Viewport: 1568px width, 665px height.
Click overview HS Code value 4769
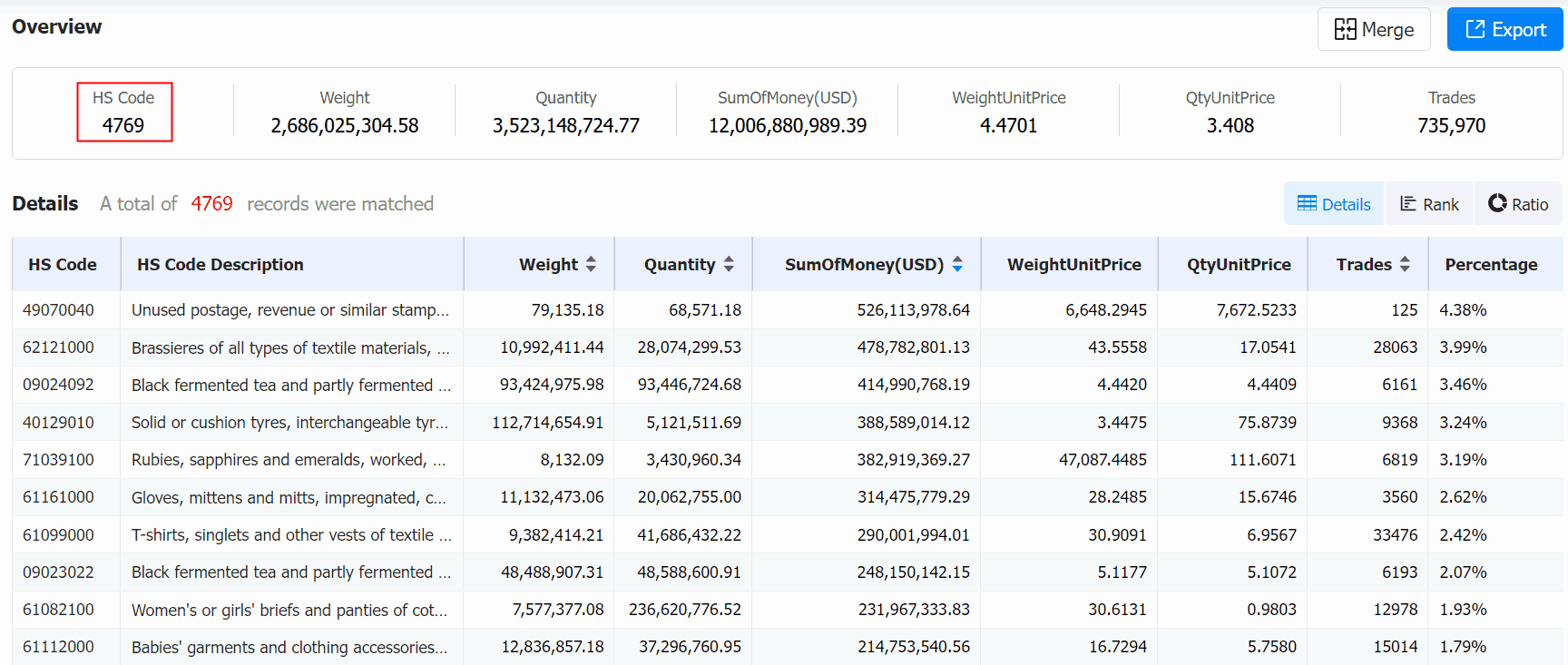tap(123, 125)
